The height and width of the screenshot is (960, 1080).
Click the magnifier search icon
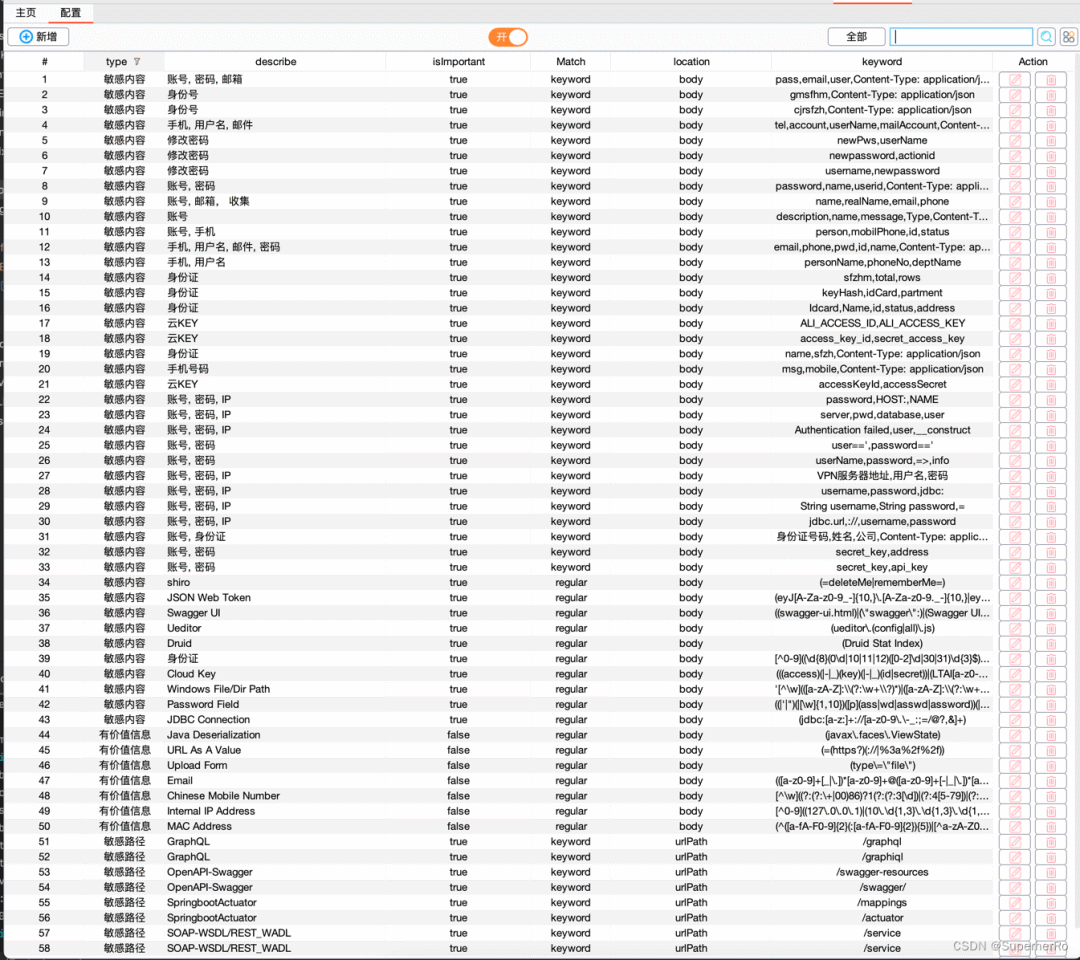1046,37
